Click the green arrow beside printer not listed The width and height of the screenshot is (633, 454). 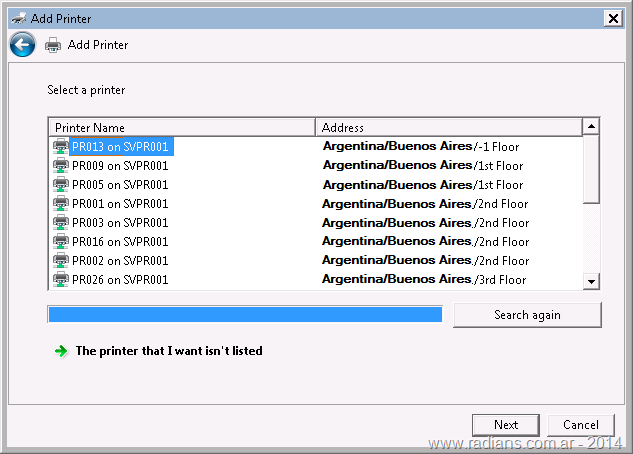click(x=61, y=351)
